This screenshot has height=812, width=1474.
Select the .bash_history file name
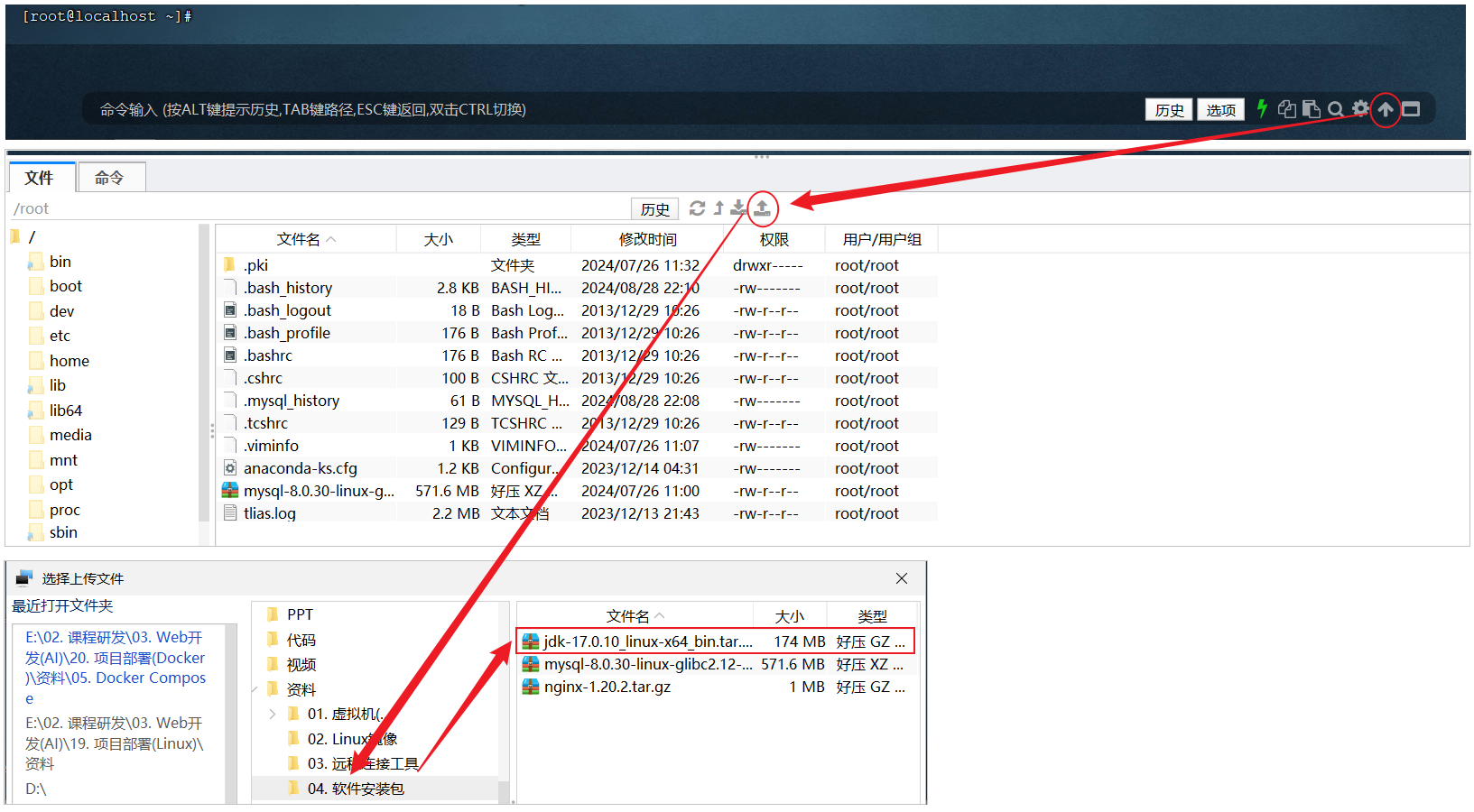[x=288, y=288]
